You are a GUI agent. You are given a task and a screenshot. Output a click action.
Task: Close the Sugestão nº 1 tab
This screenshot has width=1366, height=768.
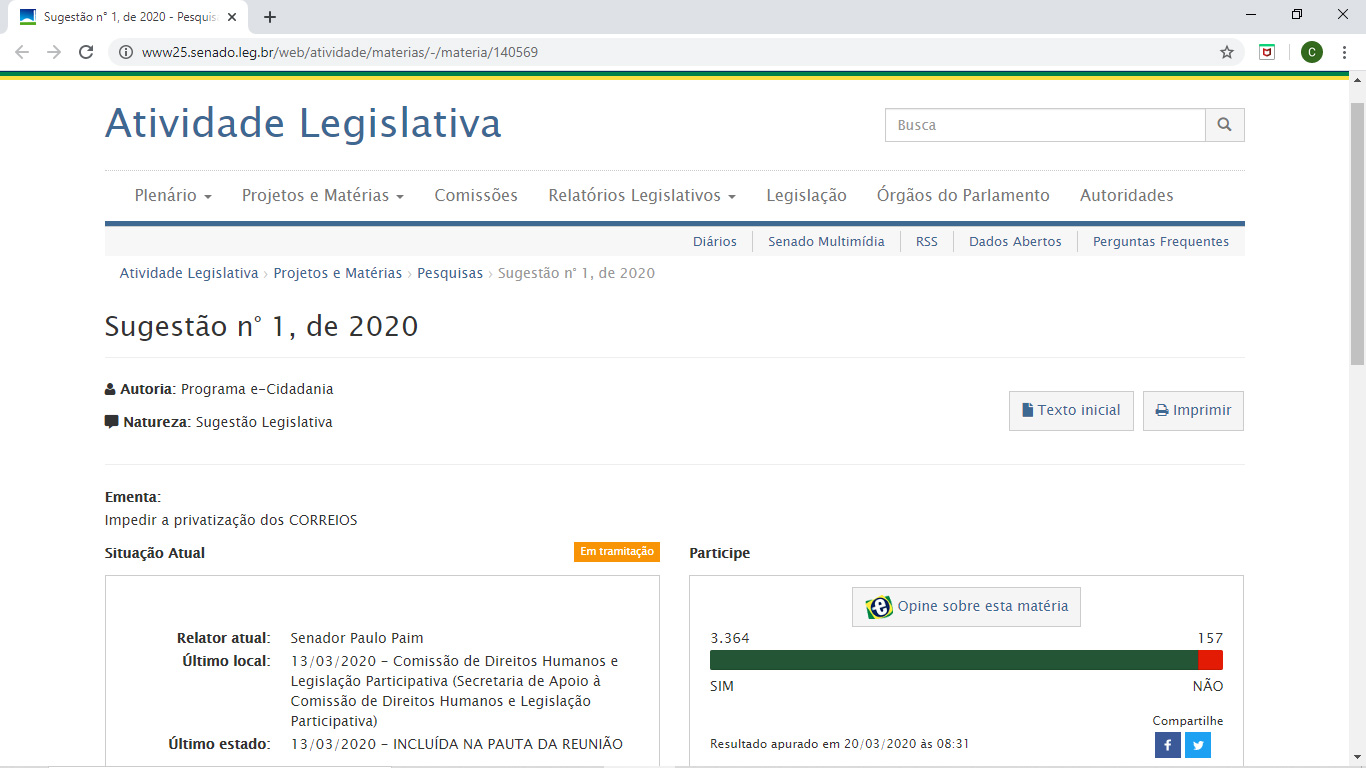232,17
